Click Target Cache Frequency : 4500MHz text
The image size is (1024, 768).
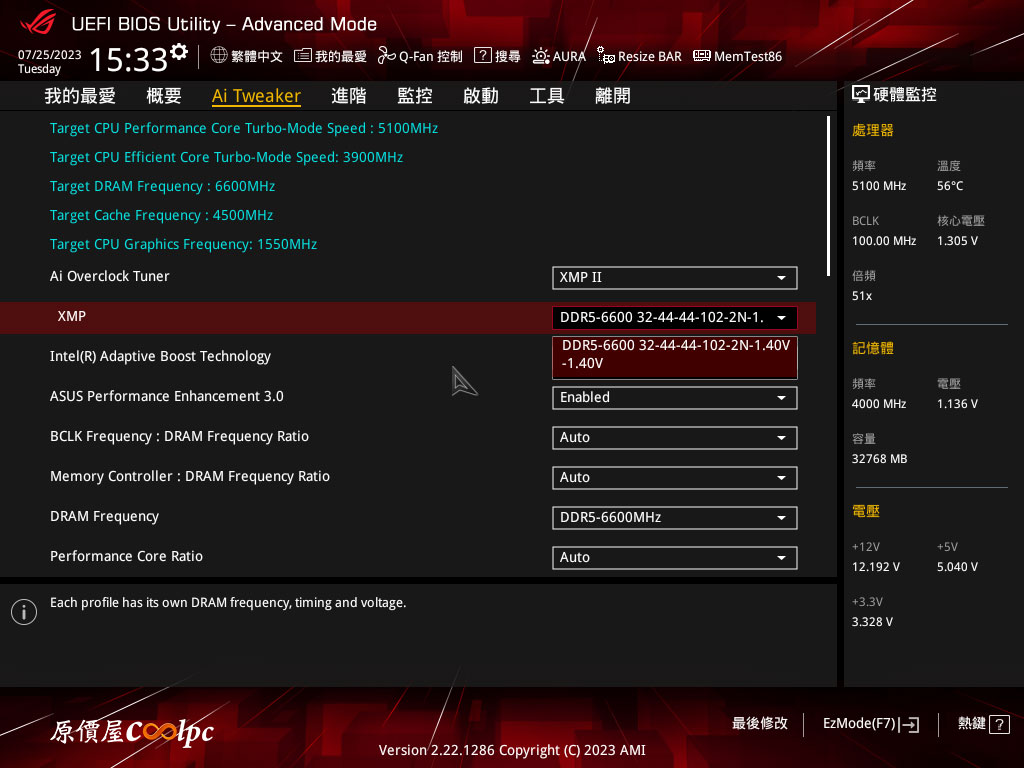click(x=161, y=215)
